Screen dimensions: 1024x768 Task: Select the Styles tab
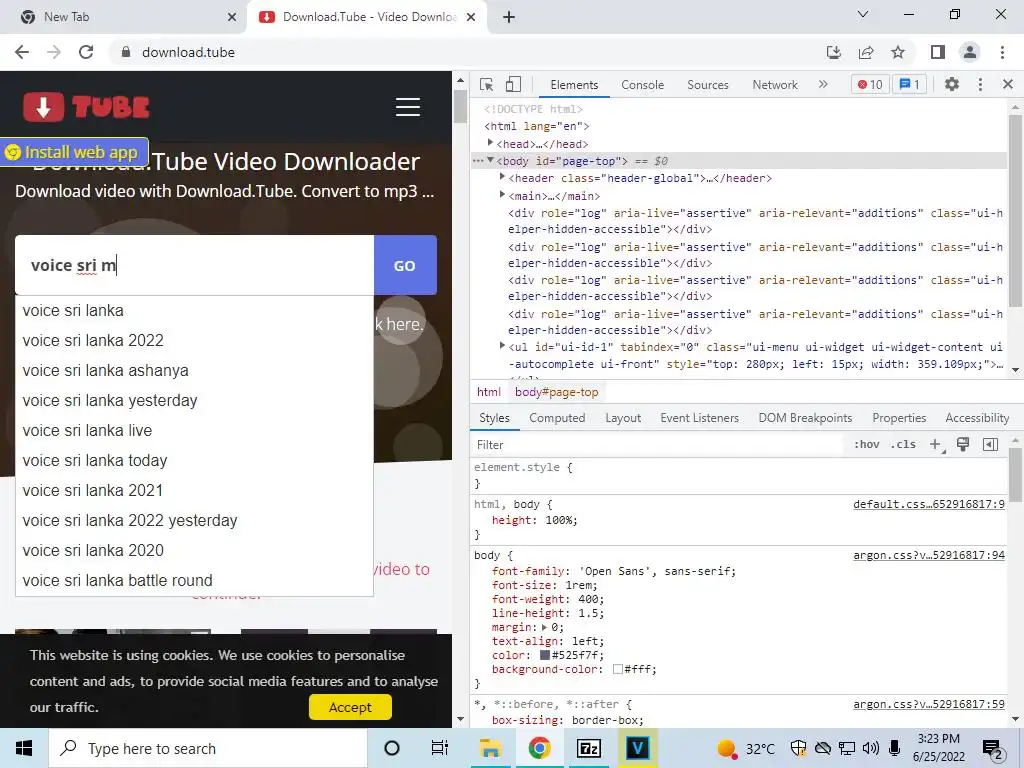tap(494, 418)
